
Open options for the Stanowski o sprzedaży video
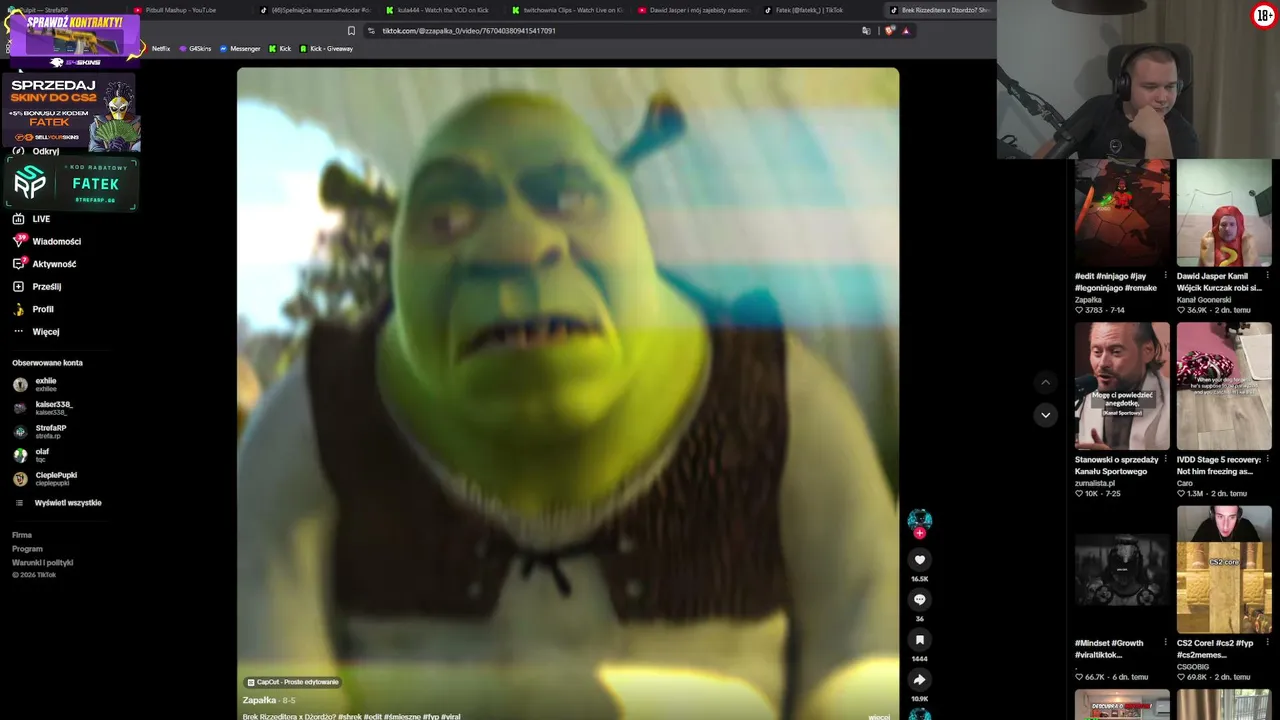[x=1166, y=460]
